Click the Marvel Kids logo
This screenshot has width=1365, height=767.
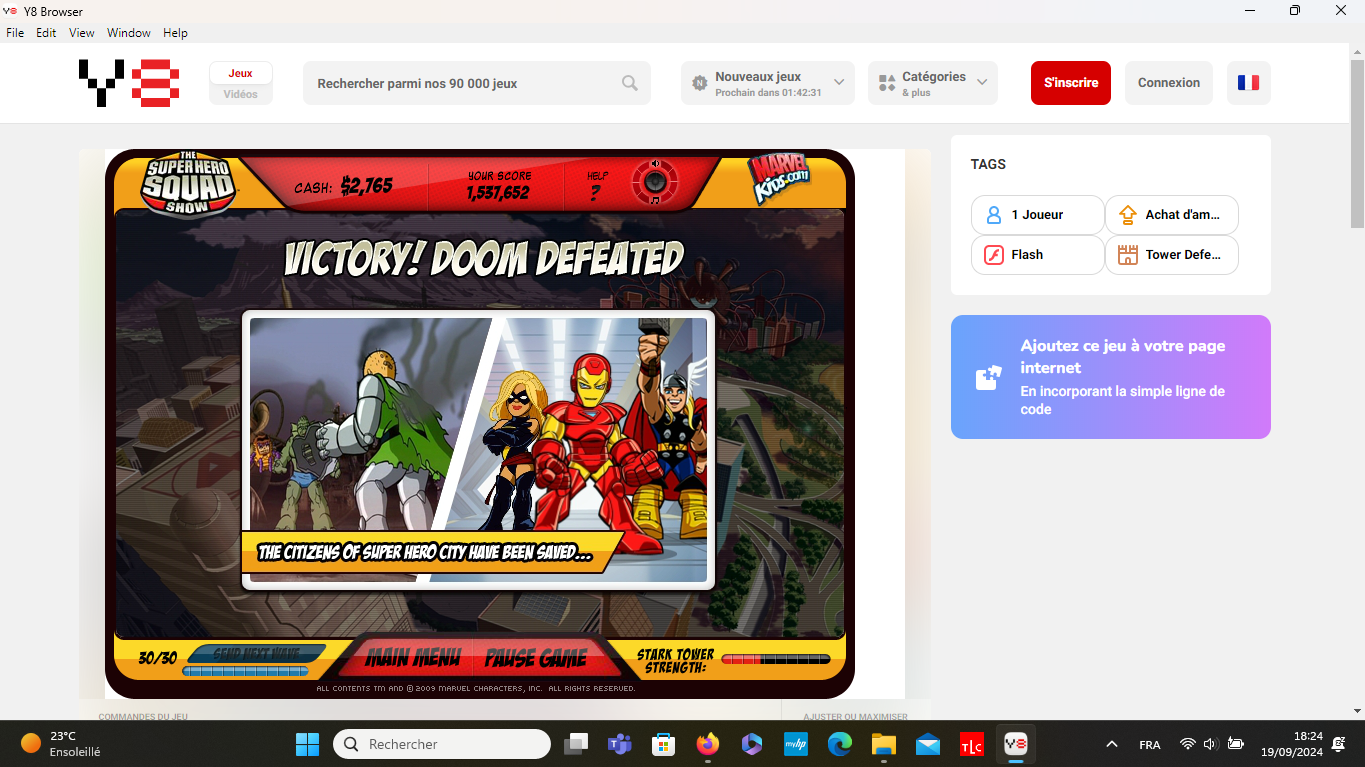[778, 180]
